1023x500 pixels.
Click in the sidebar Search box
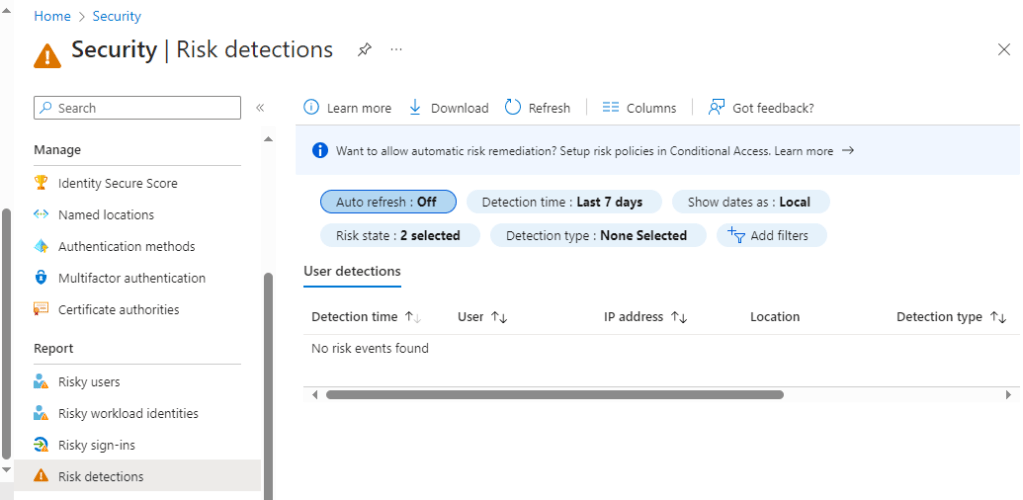pyautogui.click(x=138, y=108)
